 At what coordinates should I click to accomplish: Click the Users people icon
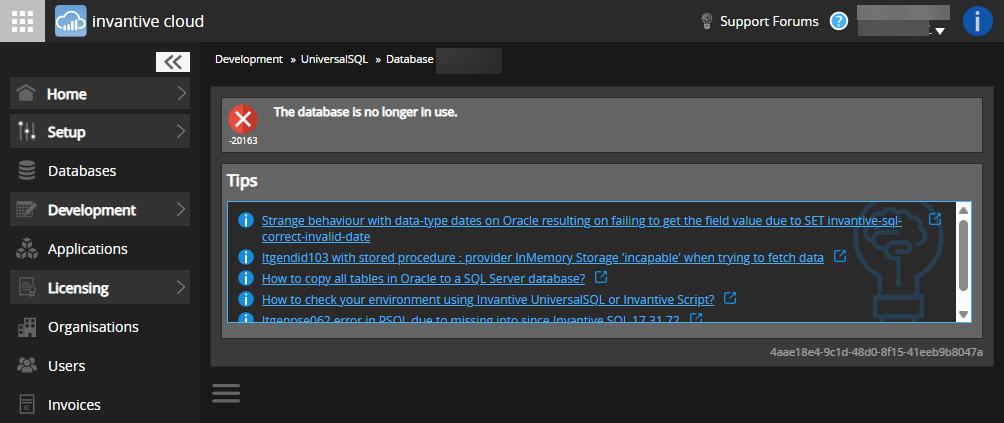point(28,366)
